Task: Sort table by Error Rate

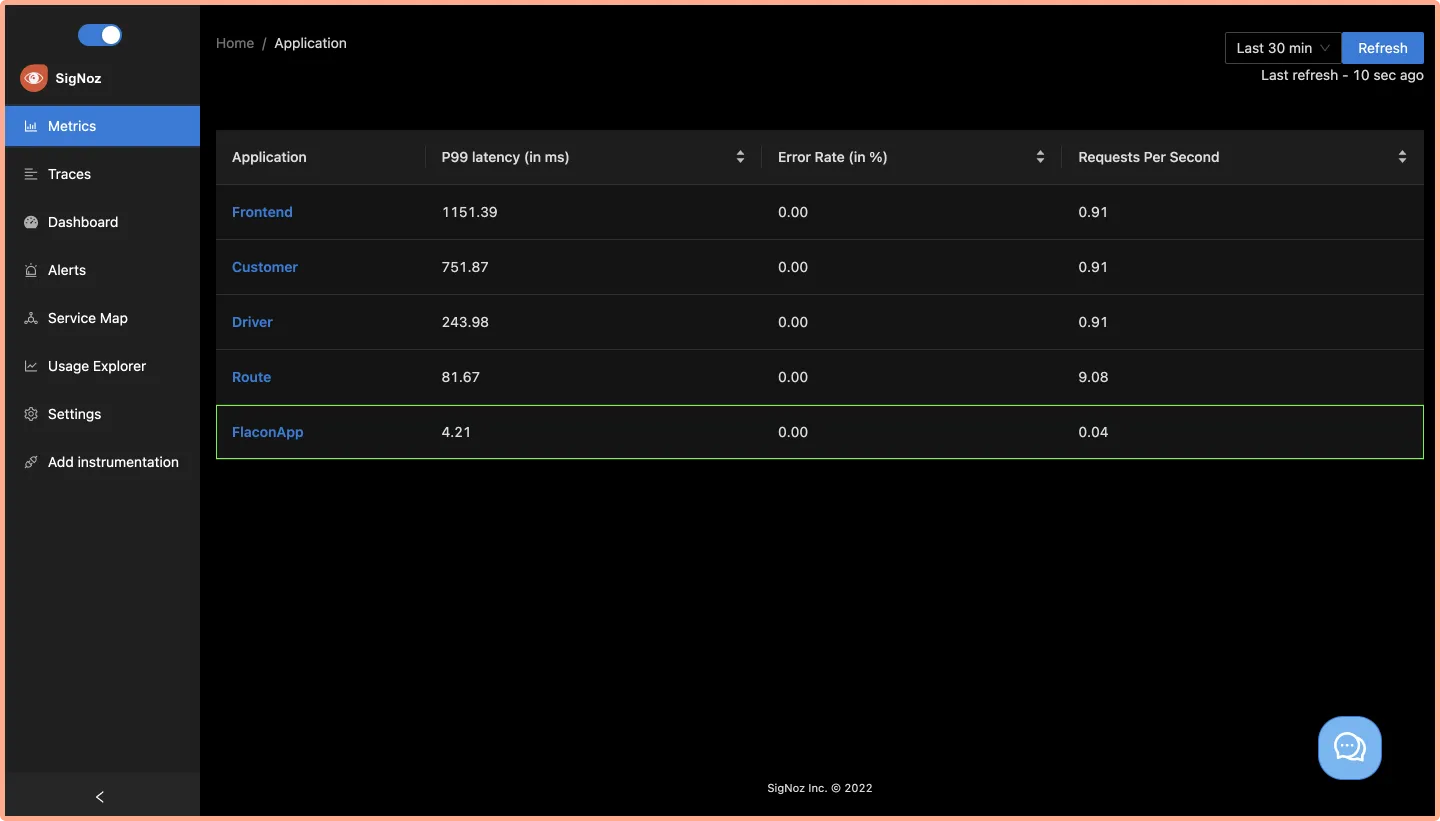Action: click(1040, 157)
